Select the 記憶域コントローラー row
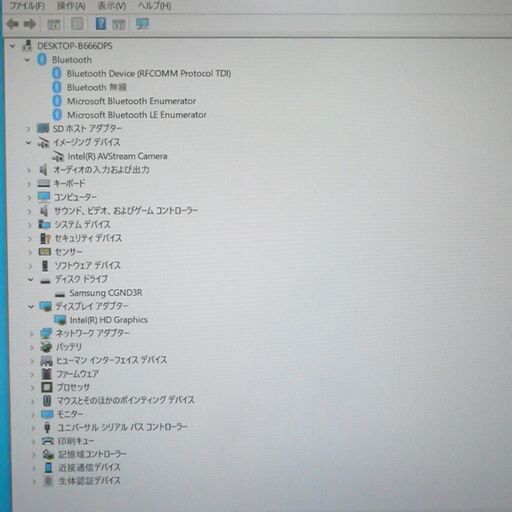Viewport: 512px width, 512px height. coord(92,454)
